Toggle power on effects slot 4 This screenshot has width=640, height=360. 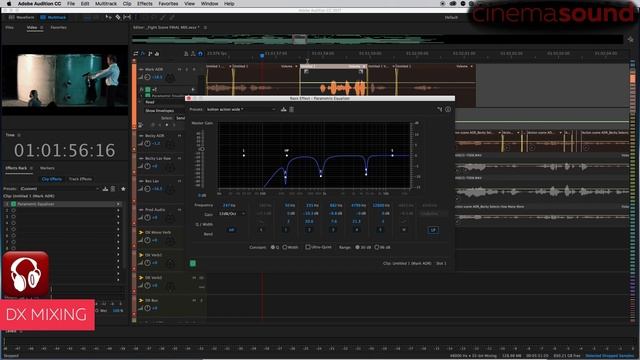13,223
